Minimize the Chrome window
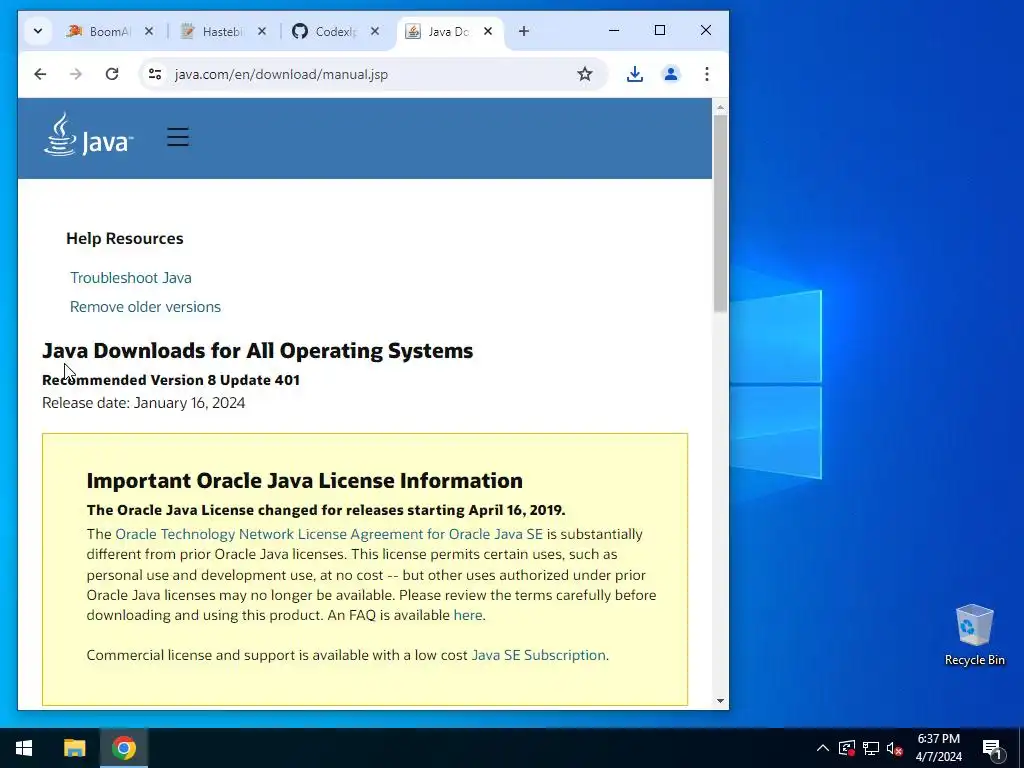Viewport: 1024px width, 768px height. (x=614, y=31)
